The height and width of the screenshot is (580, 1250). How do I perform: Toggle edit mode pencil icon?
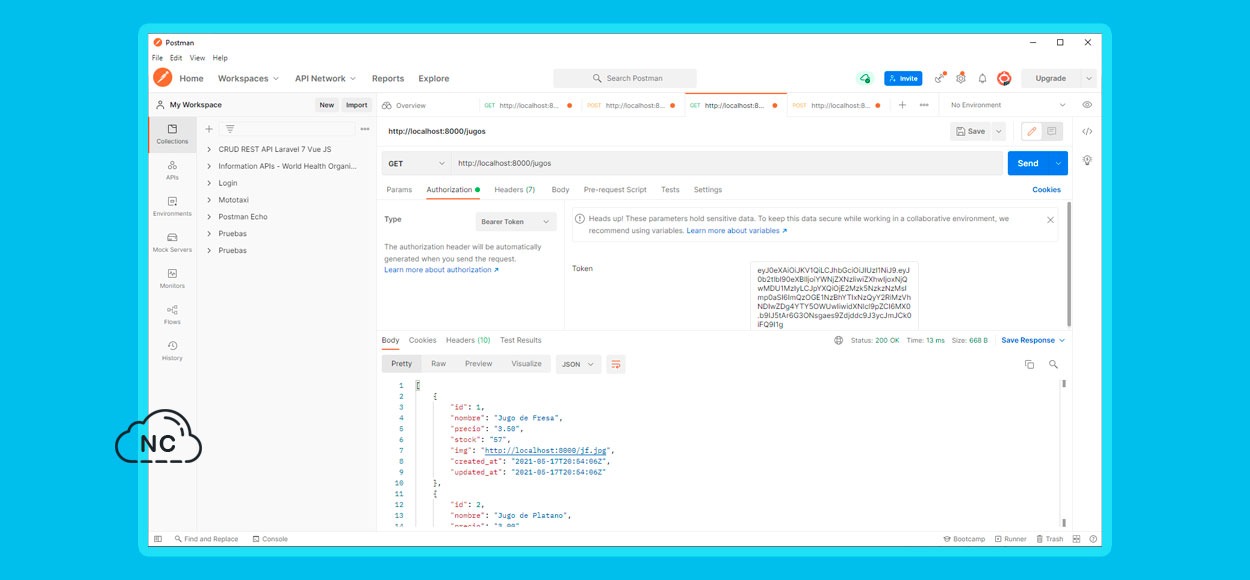point(1031,131)
